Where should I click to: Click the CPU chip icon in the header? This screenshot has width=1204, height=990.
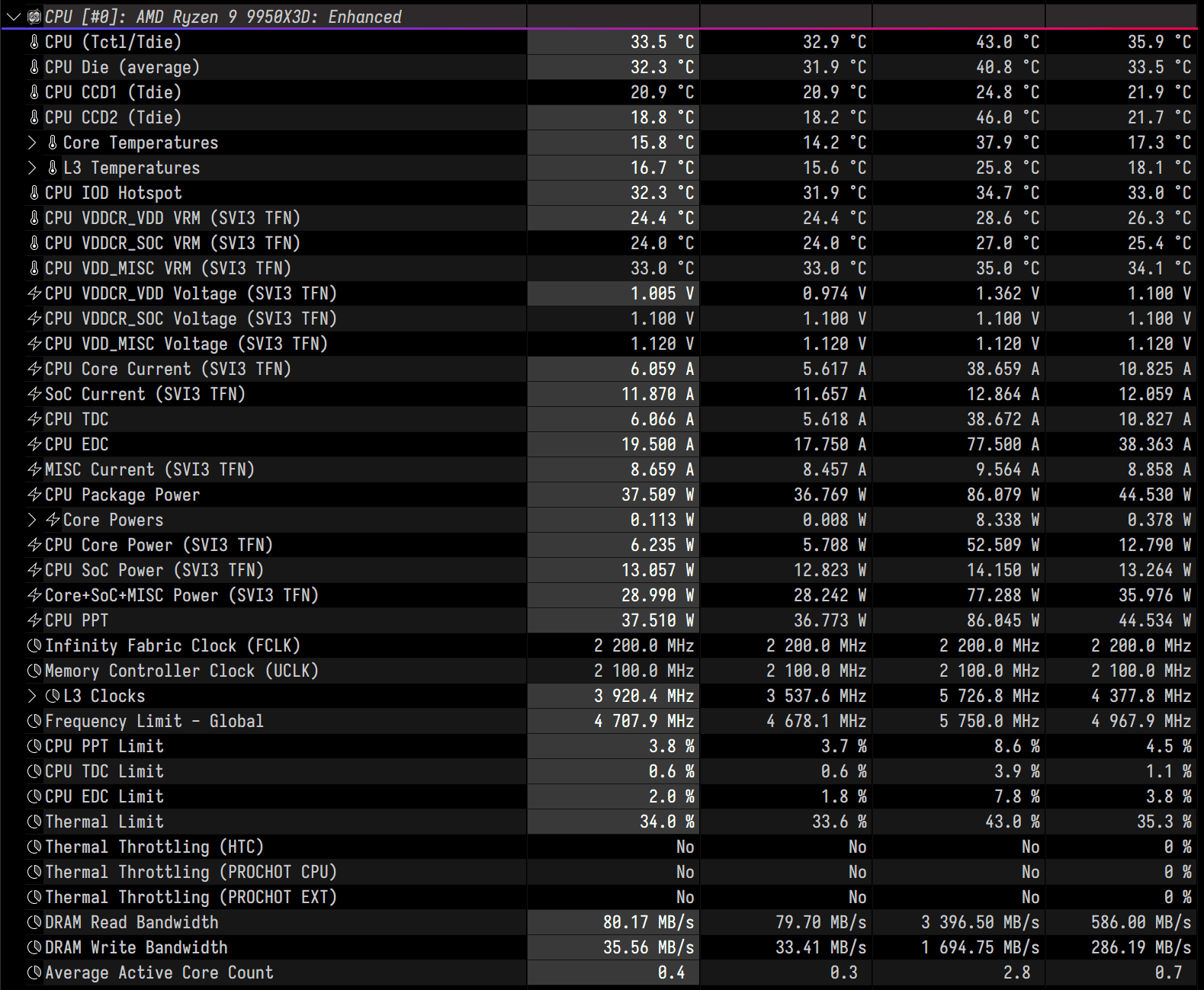point(34,17)
